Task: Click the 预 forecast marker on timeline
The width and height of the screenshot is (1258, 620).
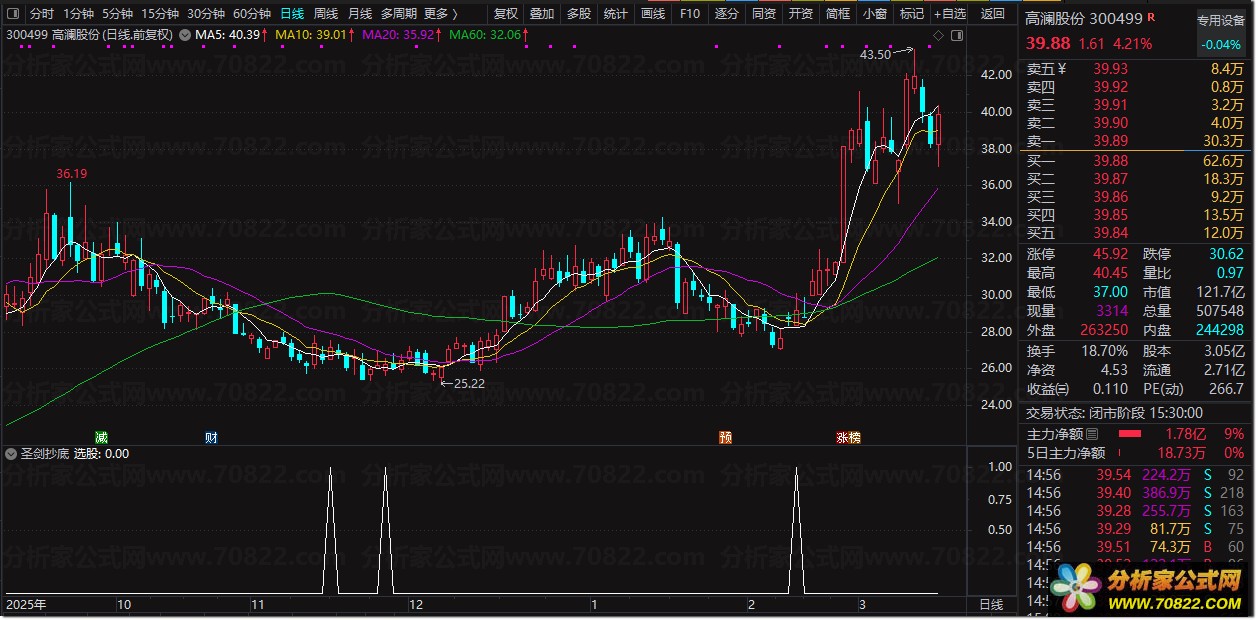Action: click(726, 438)
